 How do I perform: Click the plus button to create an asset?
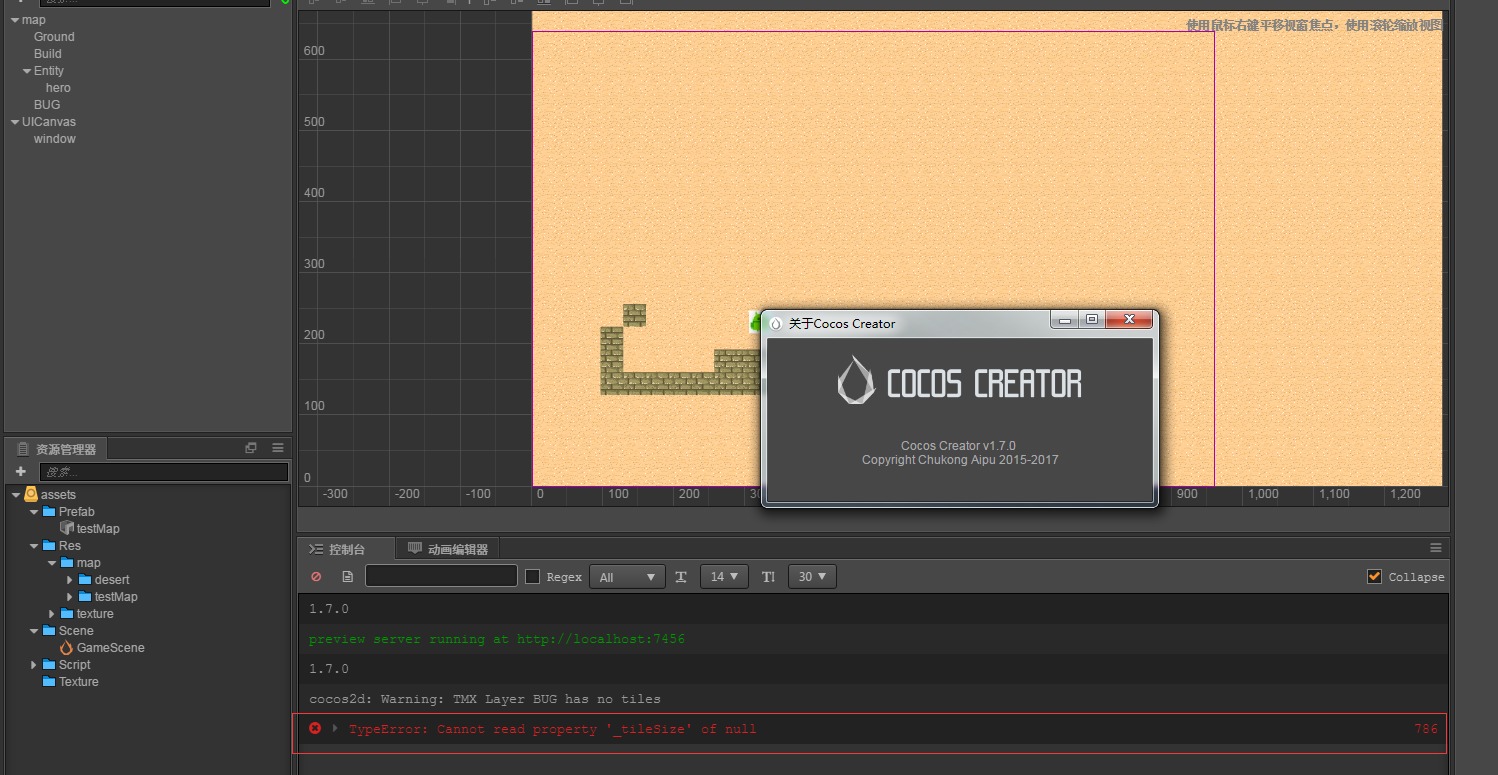20,471
